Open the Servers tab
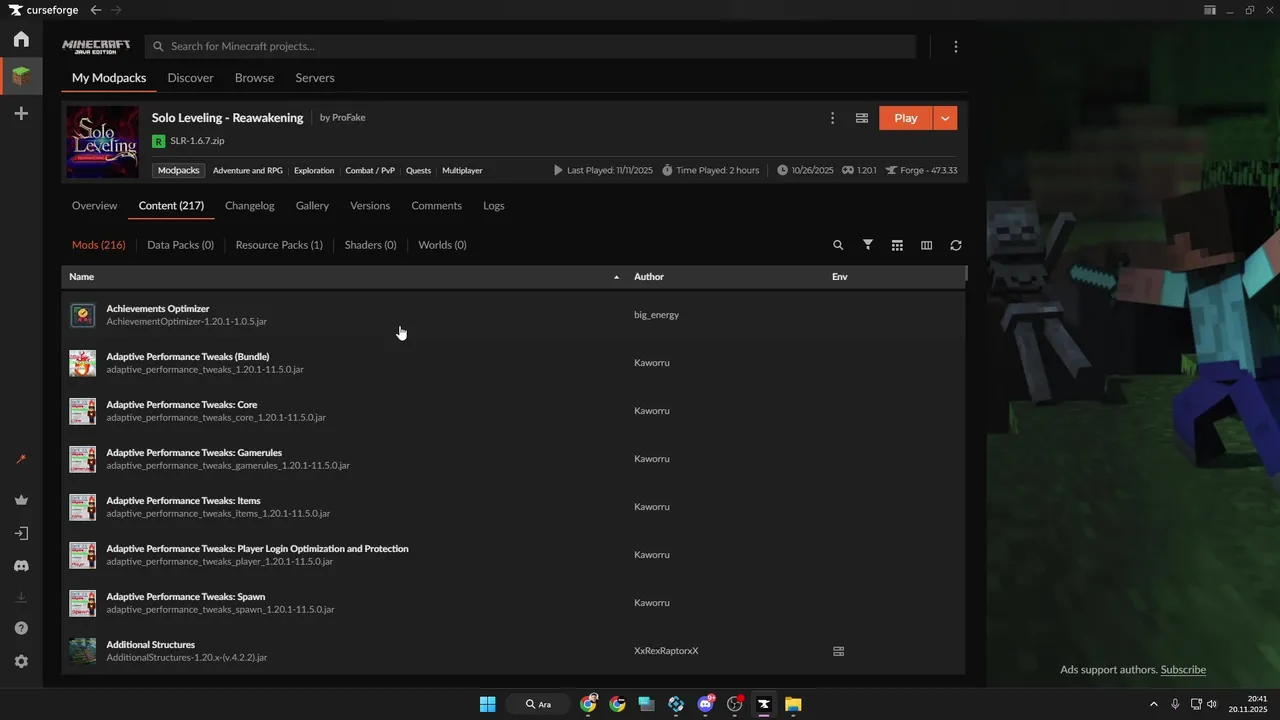1280x720 pixels. pos(315,78)
